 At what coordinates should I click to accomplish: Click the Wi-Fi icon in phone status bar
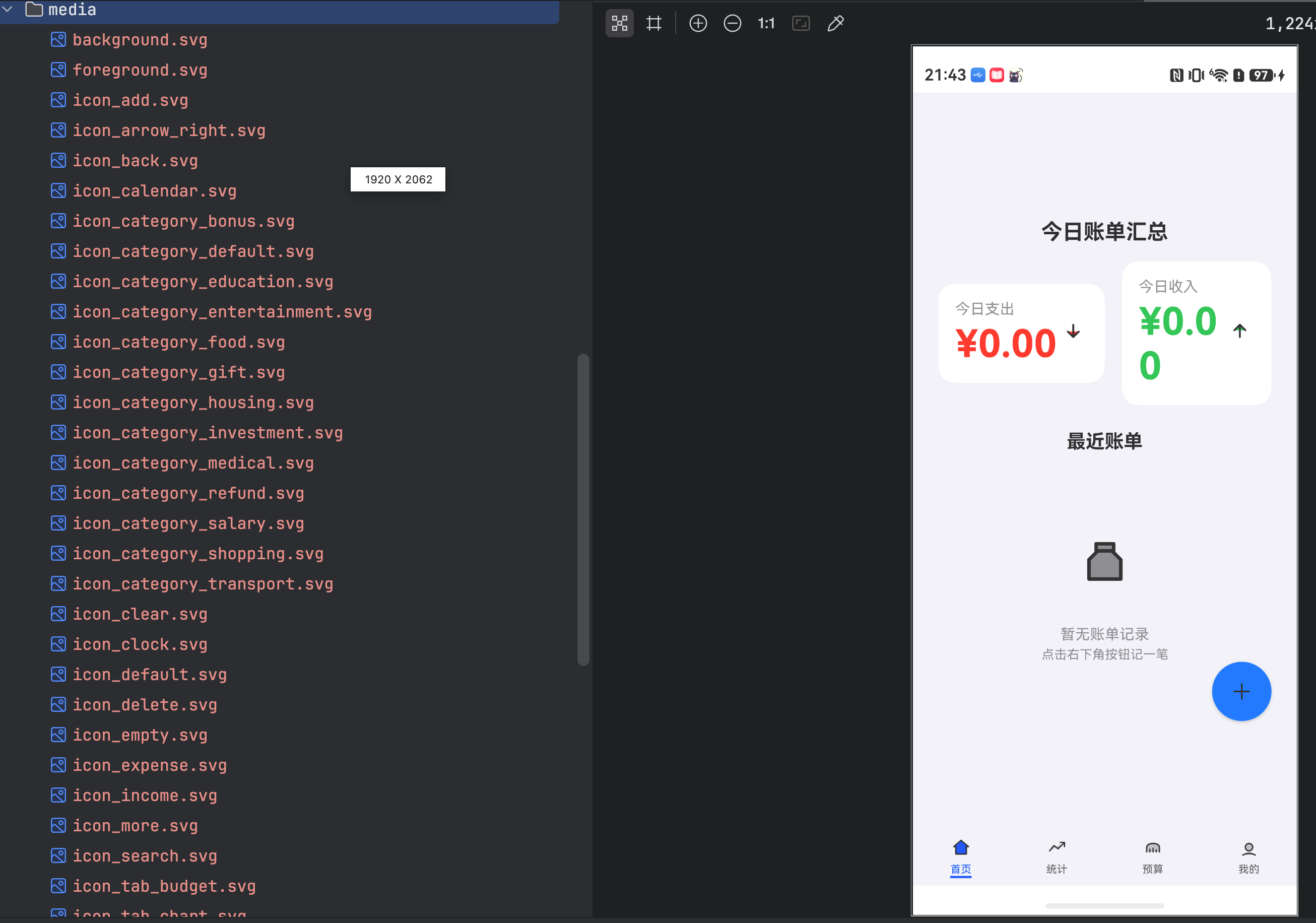(x=1219, y=75)
